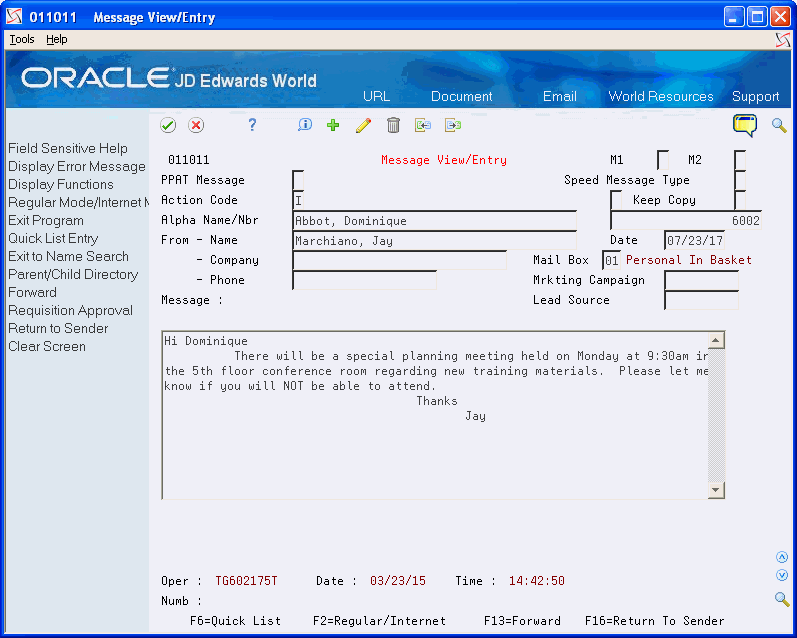This screenshot has width=797, height=638.
Task: Click the green plus add icon
Action: pos(333,125)
